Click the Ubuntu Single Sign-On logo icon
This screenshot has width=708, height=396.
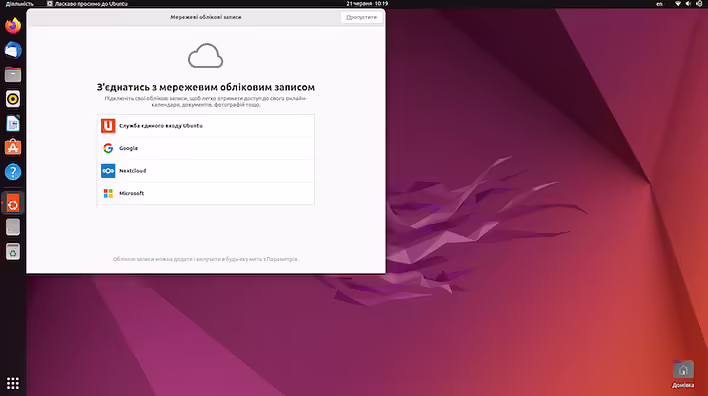point(108,126)
